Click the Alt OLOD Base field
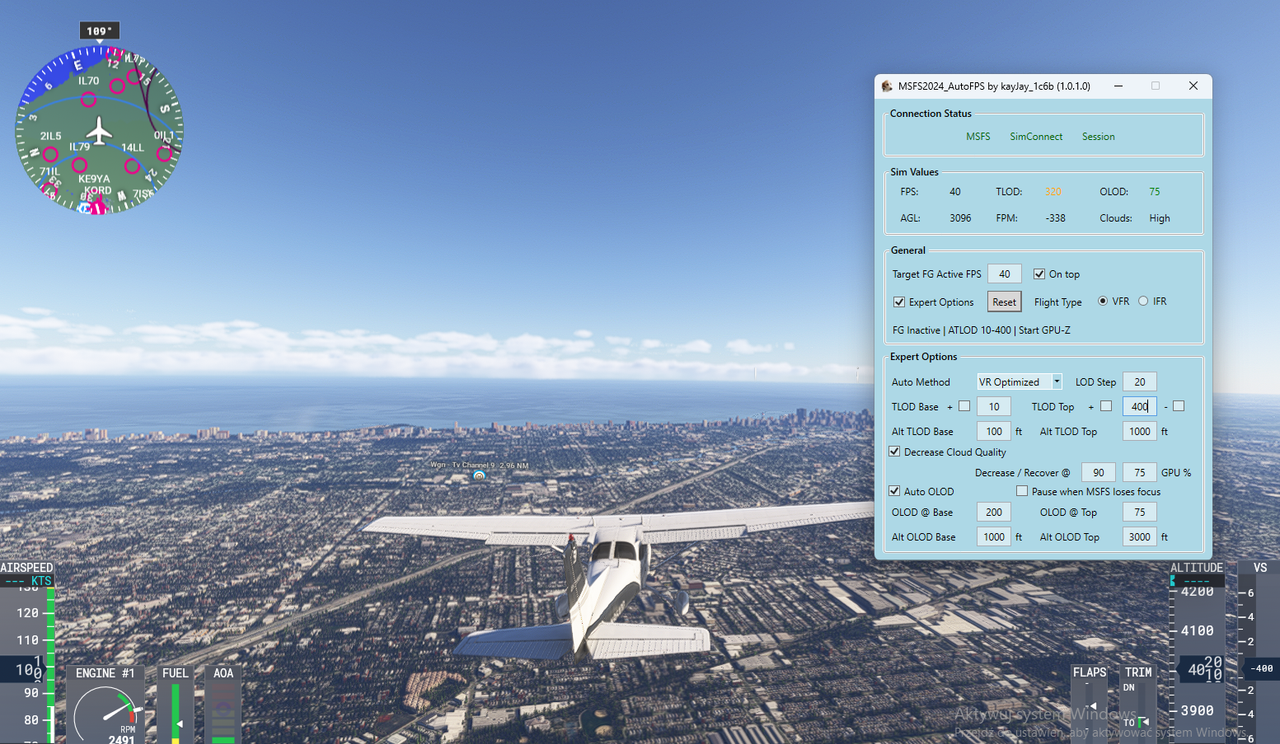 pyautogui.click(x=994, y=537)
